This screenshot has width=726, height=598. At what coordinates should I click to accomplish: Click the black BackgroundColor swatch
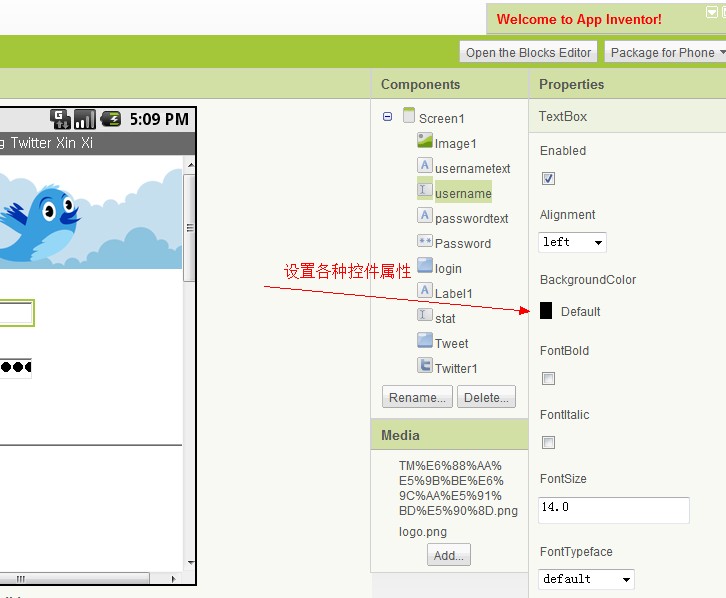[546, 311]
